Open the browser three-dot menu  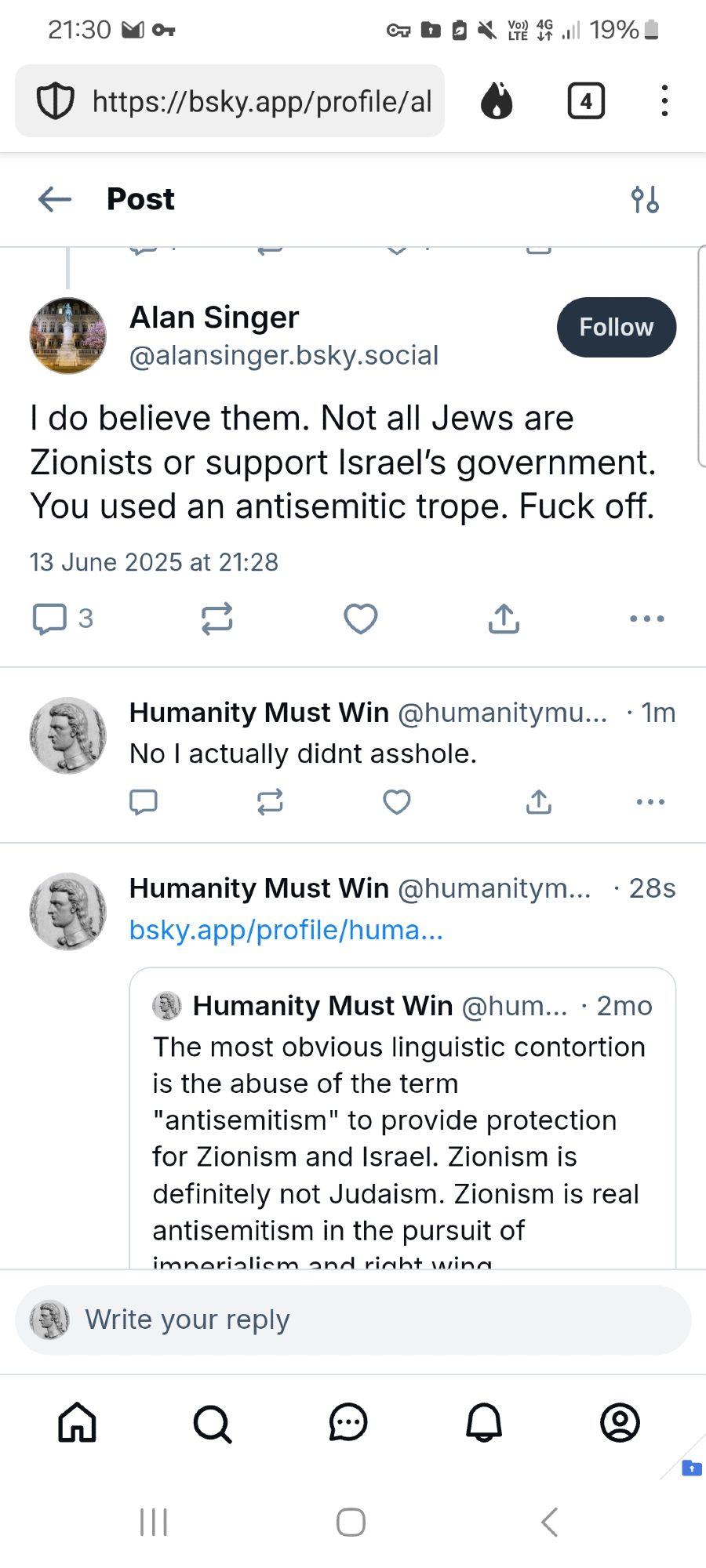(664, 101)
